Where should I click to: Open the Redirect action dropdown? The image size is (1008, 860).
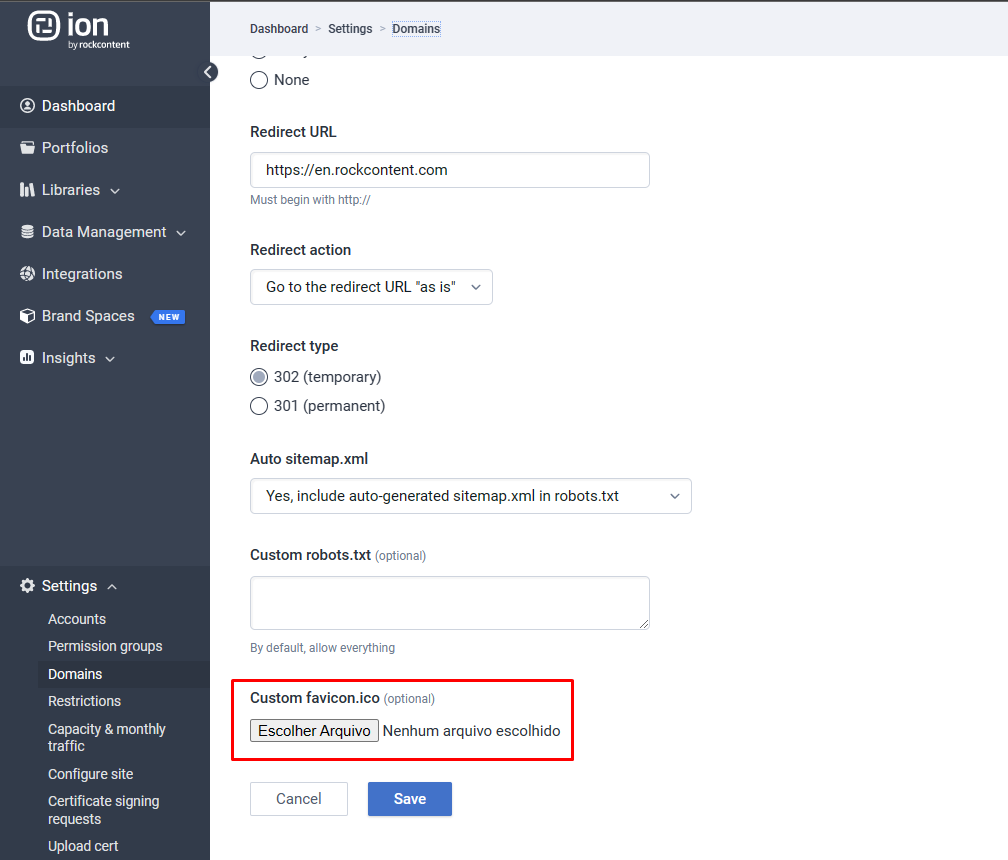tap(371, 287)
